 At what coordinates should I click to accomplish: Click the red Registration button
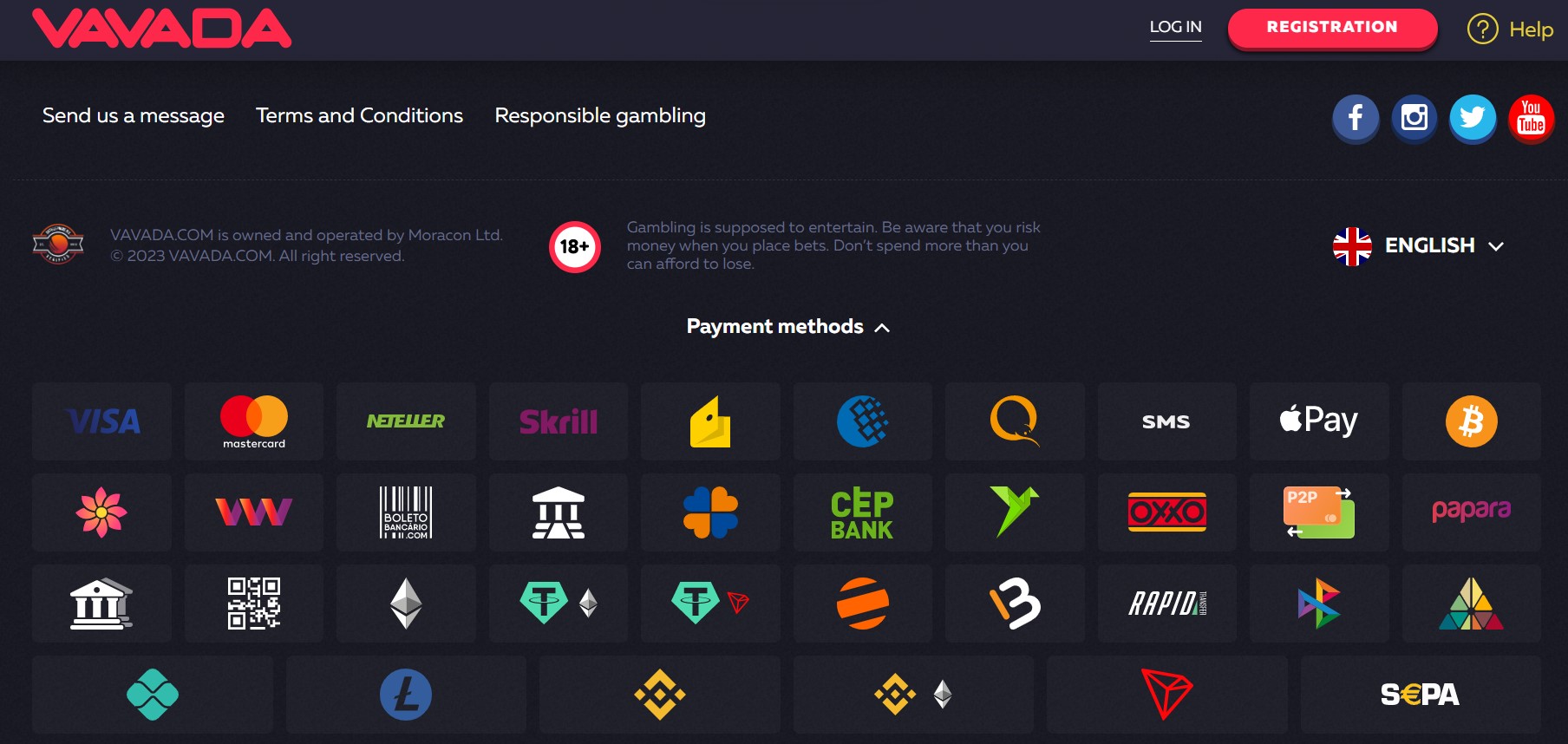point(1332,28)
